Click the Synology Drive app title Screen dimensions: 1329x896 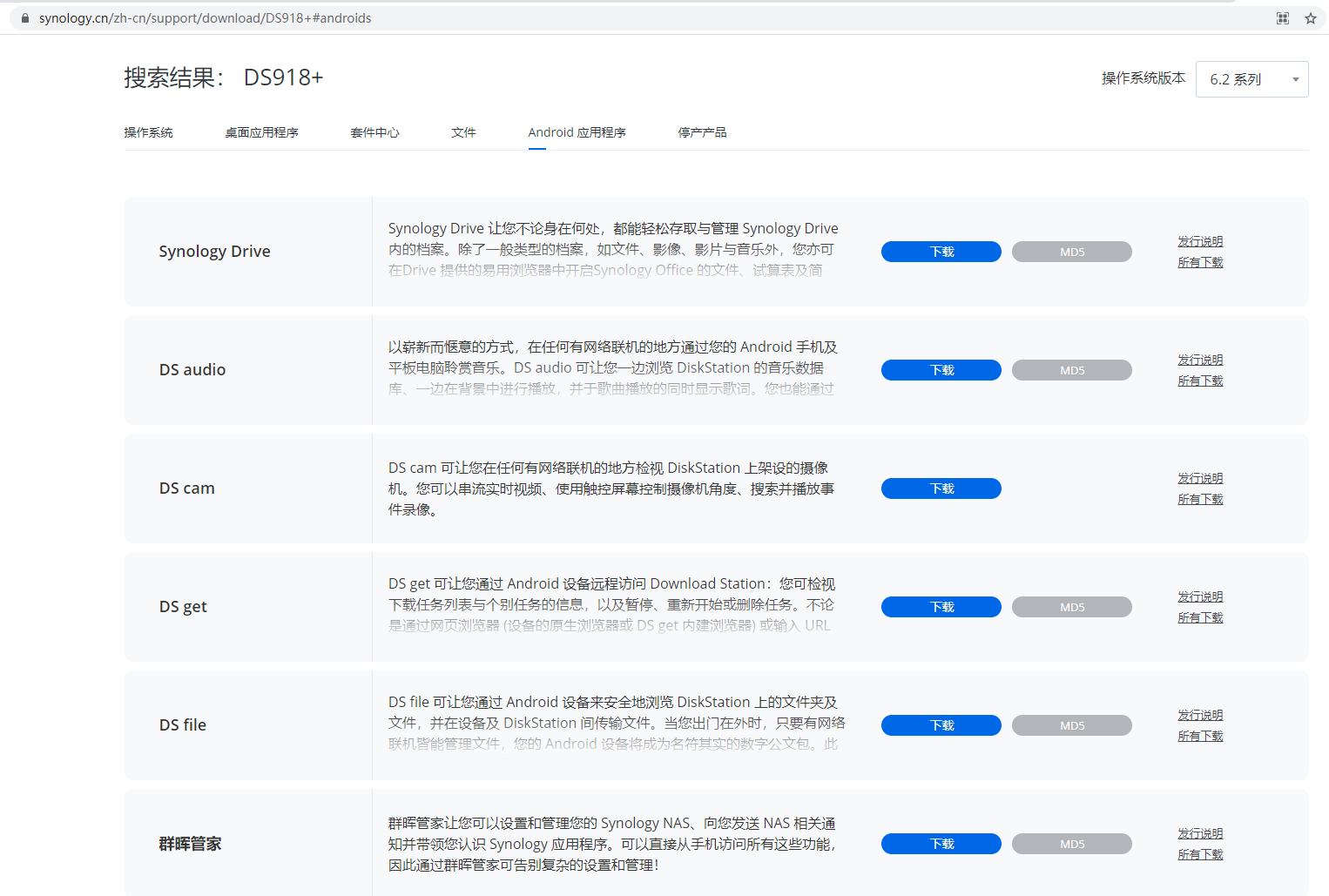click(x=214, y=252)
